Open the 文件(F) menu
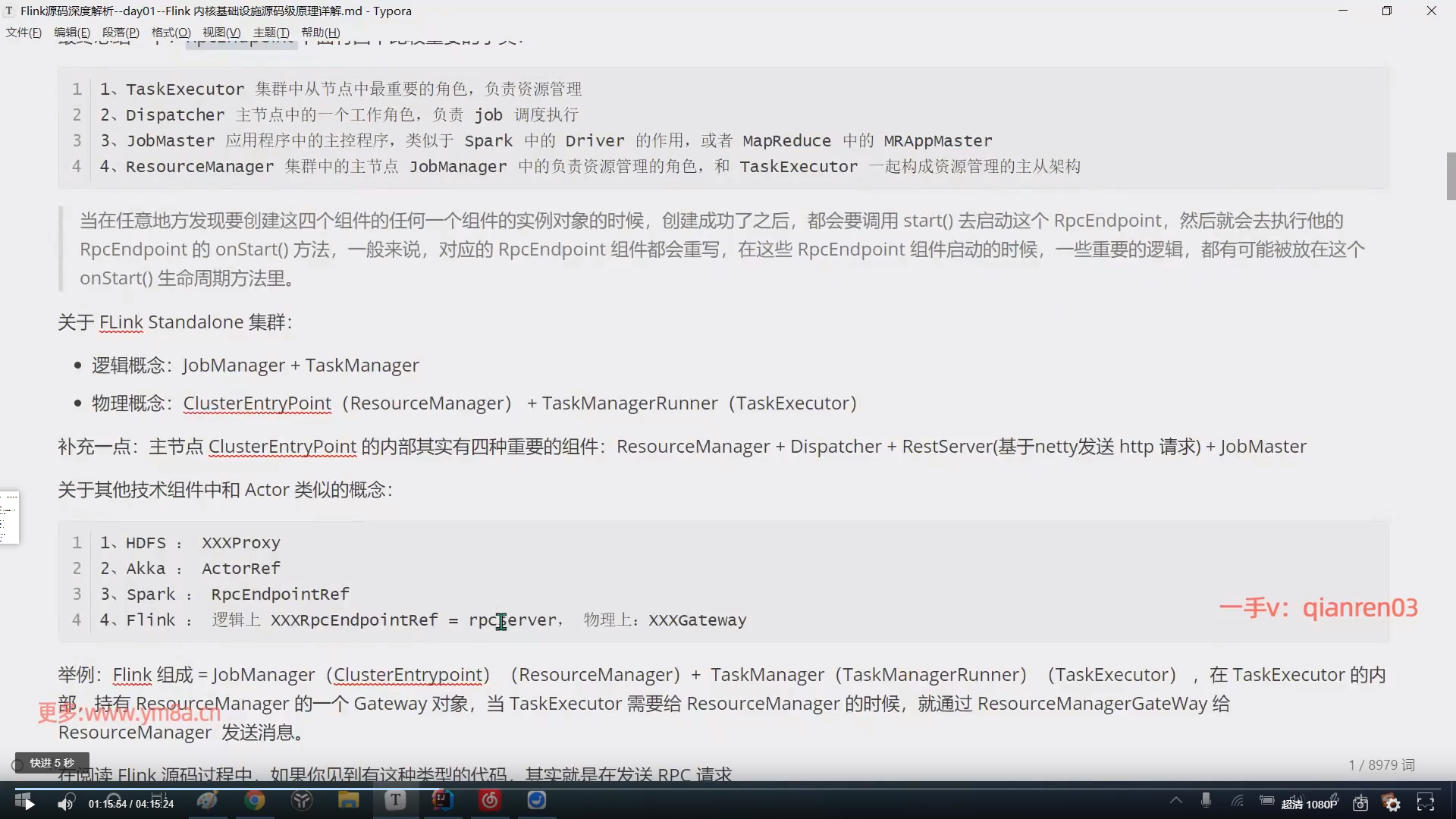 [x=24, y=33]
